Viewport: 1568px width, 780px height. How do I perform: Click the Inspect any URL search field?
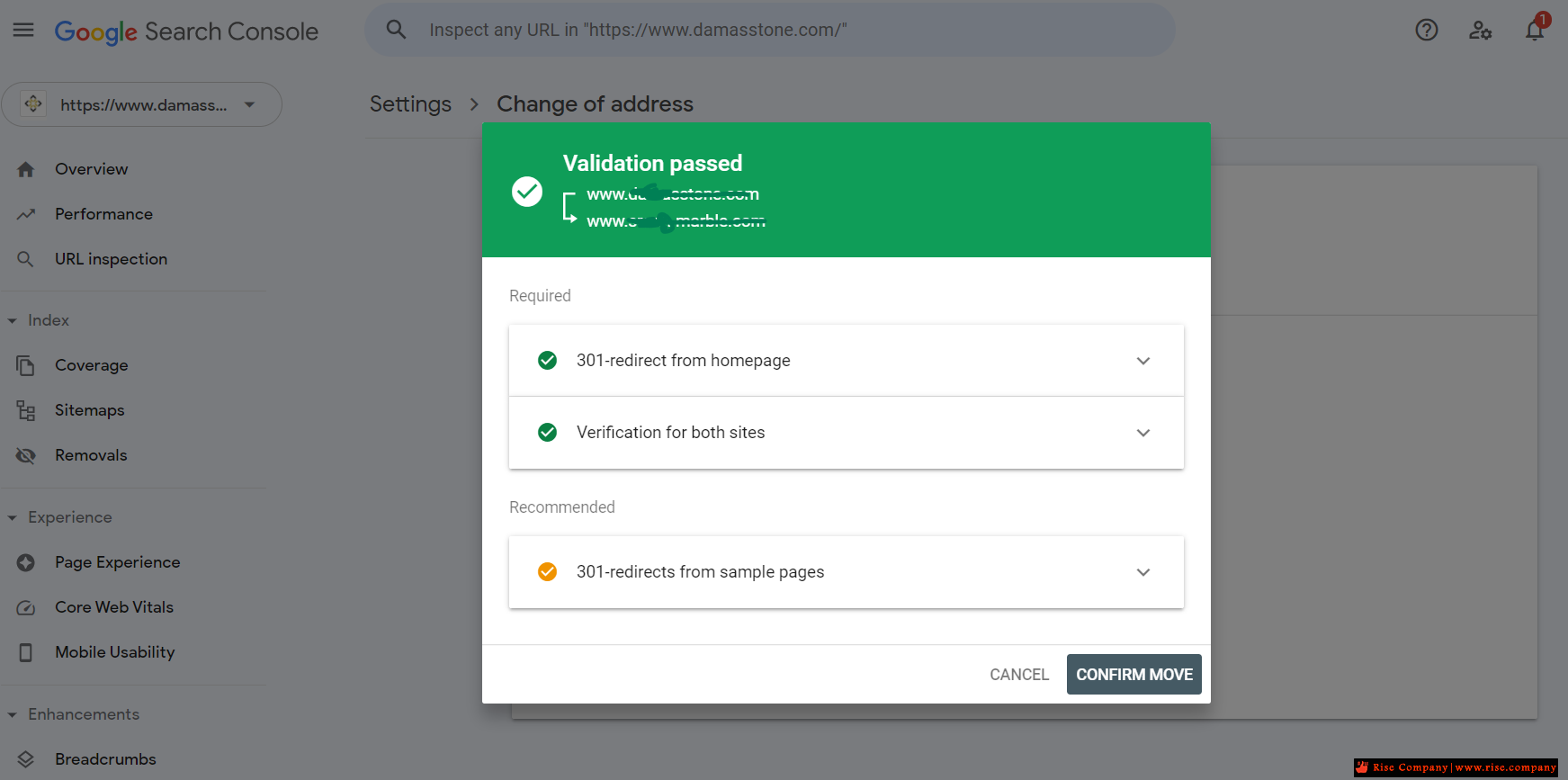pos(770,30)
